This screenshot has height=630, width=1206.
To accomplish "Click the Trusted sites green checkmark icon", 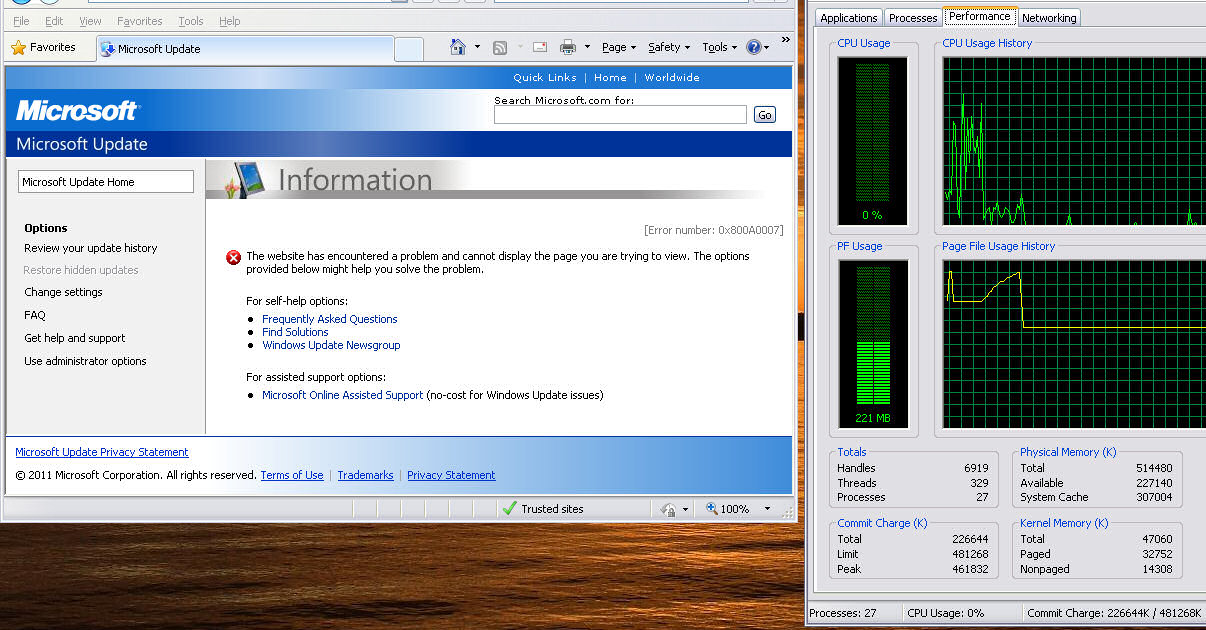I will 510,508.
